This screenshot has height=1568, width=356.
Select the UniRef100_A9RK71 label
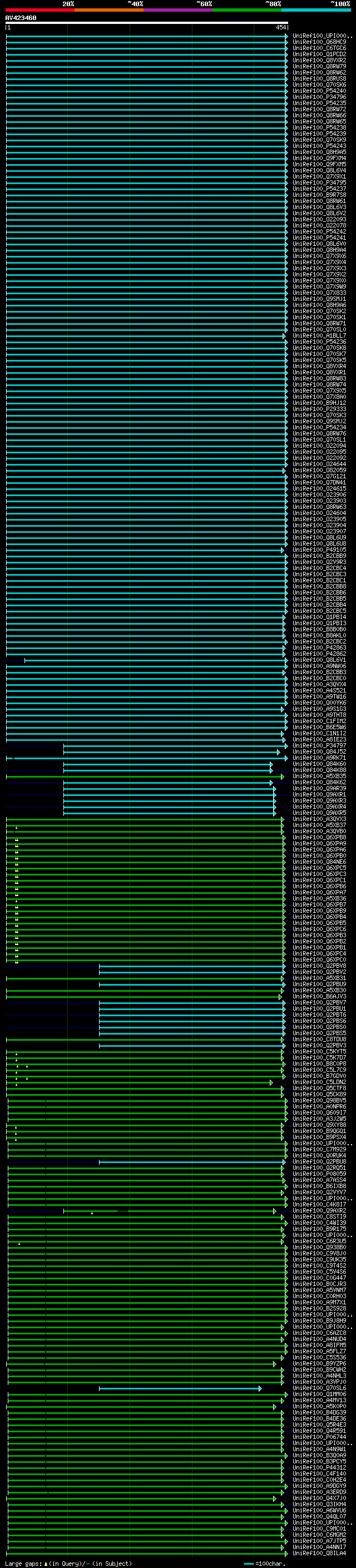point(319,758)
